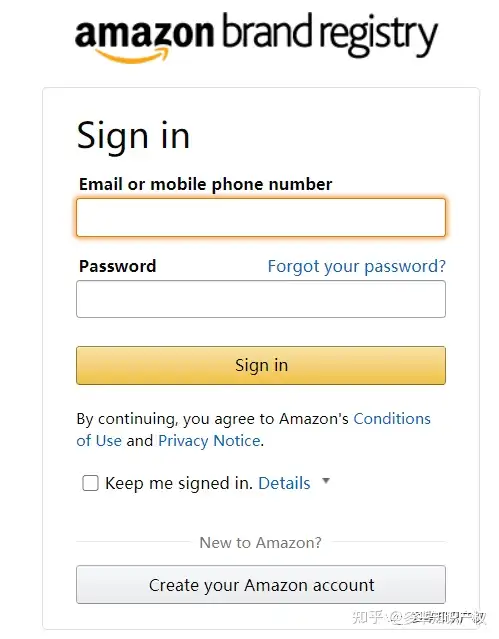Click the Amazon brand registry logo
The height and width of the screenshot is (639, 499).
click(x=256, y=37)
